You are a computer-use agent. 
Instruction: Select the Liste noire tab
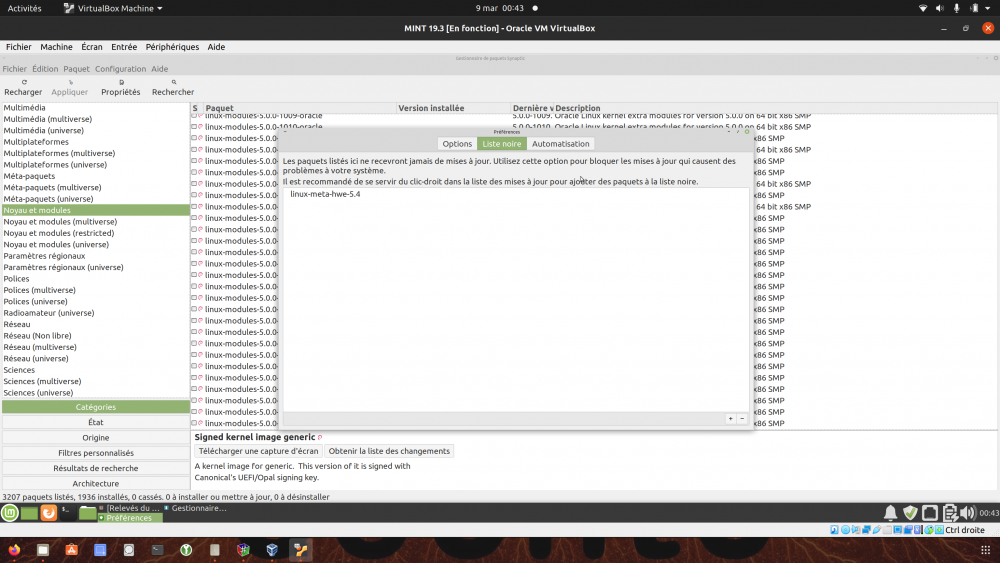pyautogui.click(x=502, y=143)
